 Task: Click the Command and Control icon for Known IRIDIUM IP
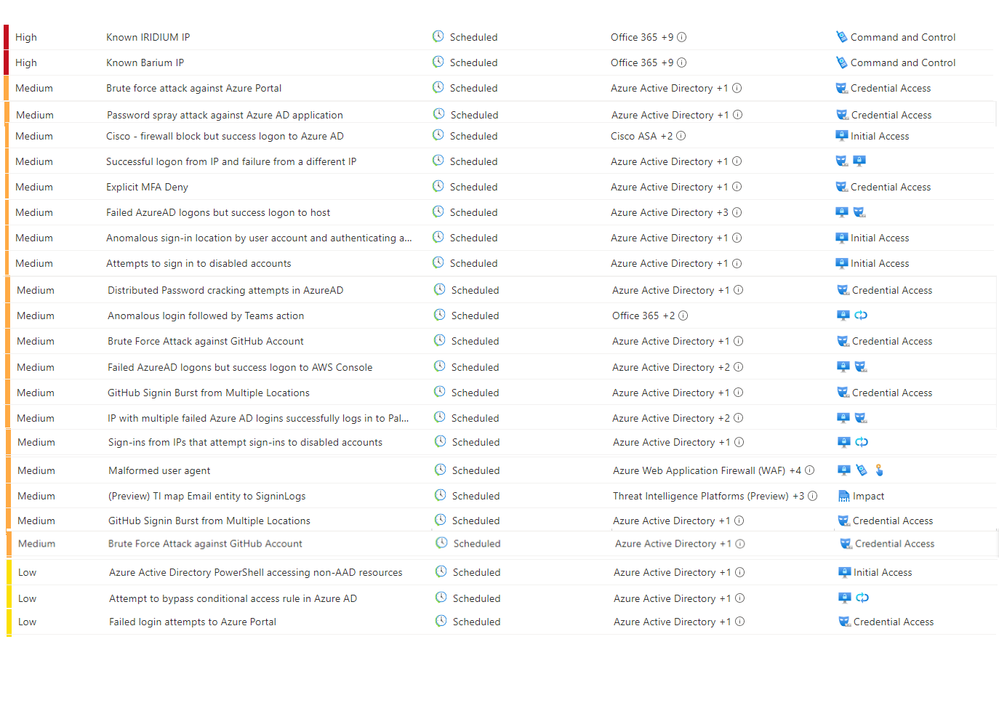(x=842, y=37)
